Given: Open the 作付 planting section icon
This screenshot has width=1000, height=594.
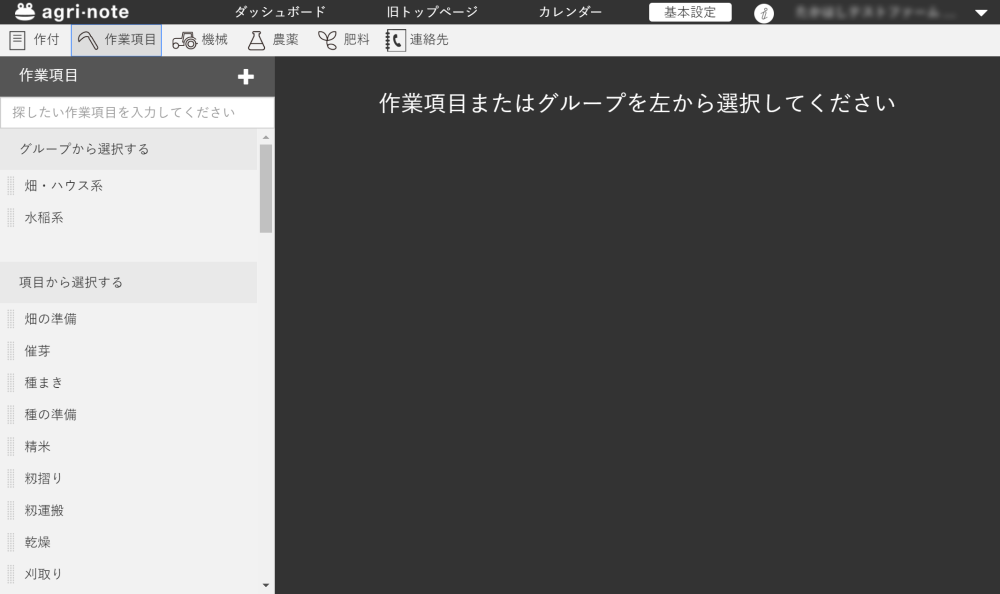Looking at the screenshot, I should 17,40.
